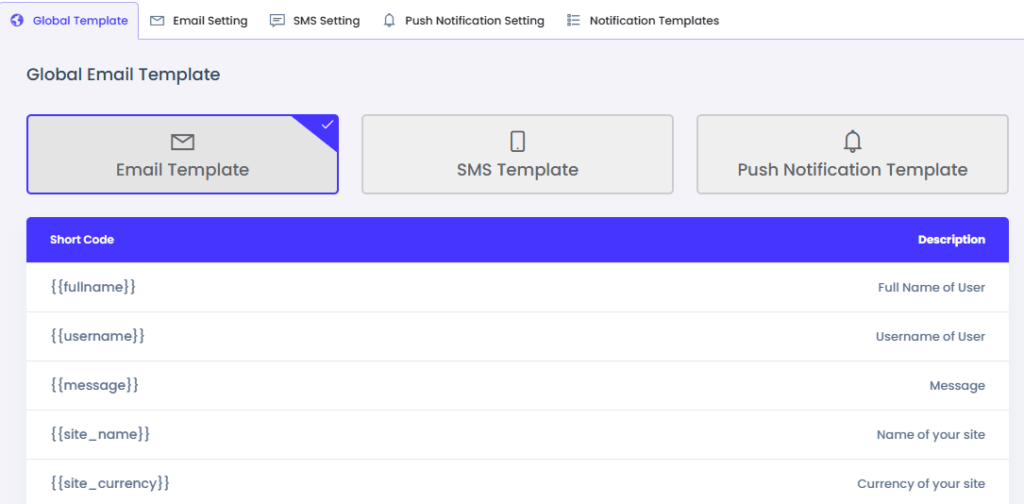This screenshot has width=1024, height=504.
Task: Select the SMS Template option
Action: [517, 169]
